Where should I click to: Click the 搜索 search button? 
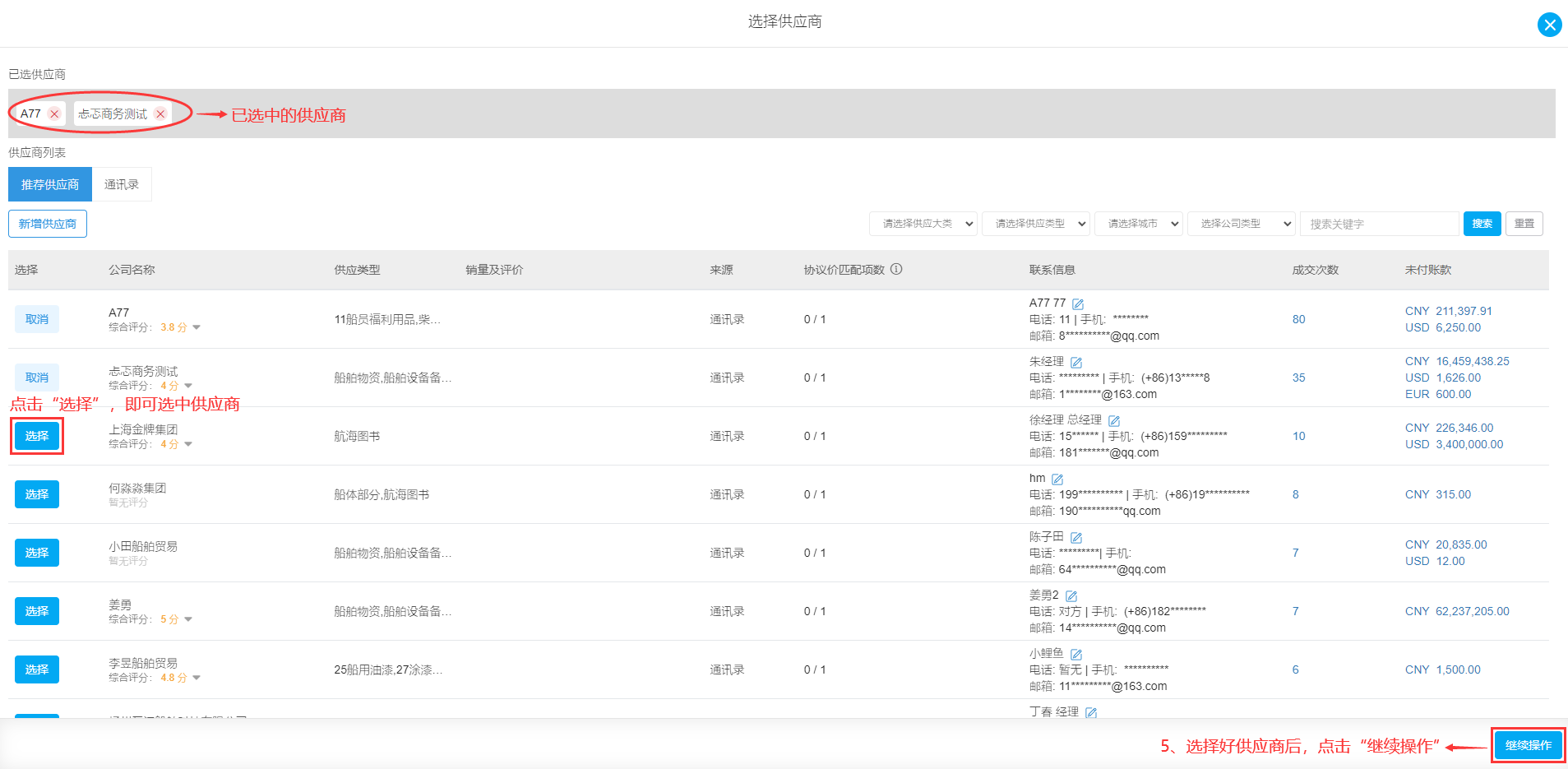[x=1482, y=224]
